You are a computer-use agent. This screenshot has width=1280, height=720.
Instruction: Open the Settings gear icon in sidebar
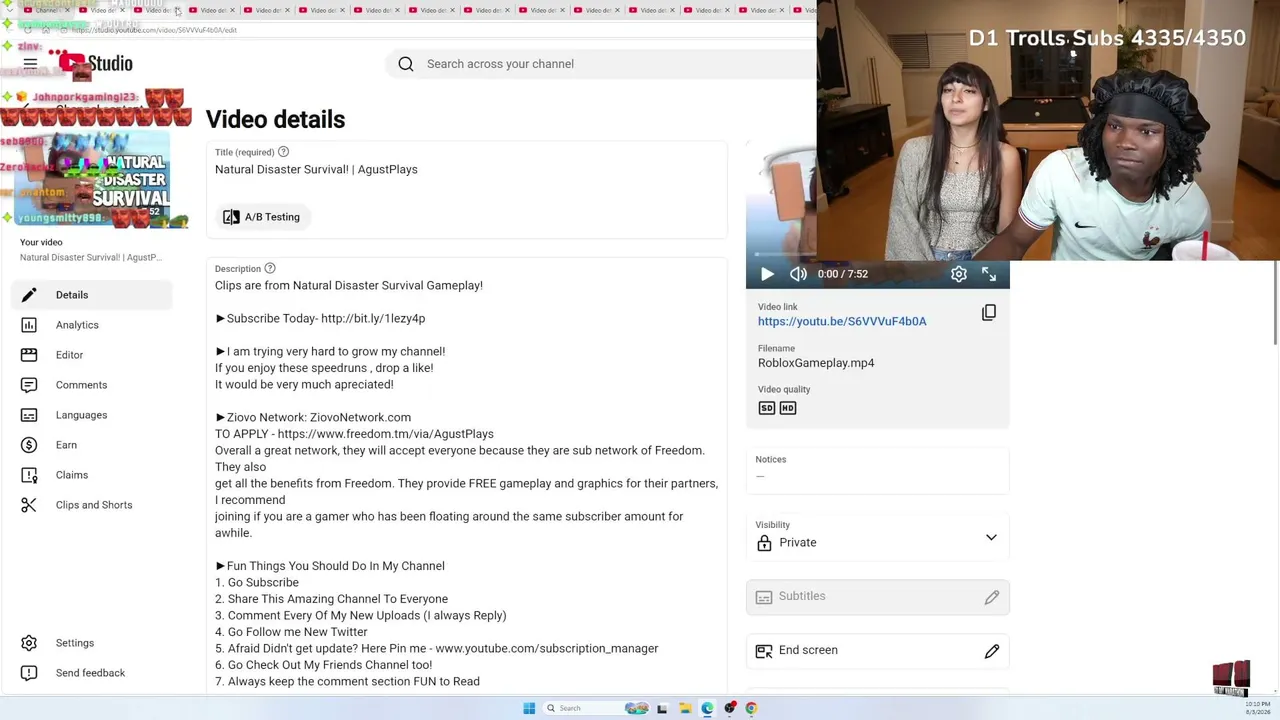[x=29, y=643]
